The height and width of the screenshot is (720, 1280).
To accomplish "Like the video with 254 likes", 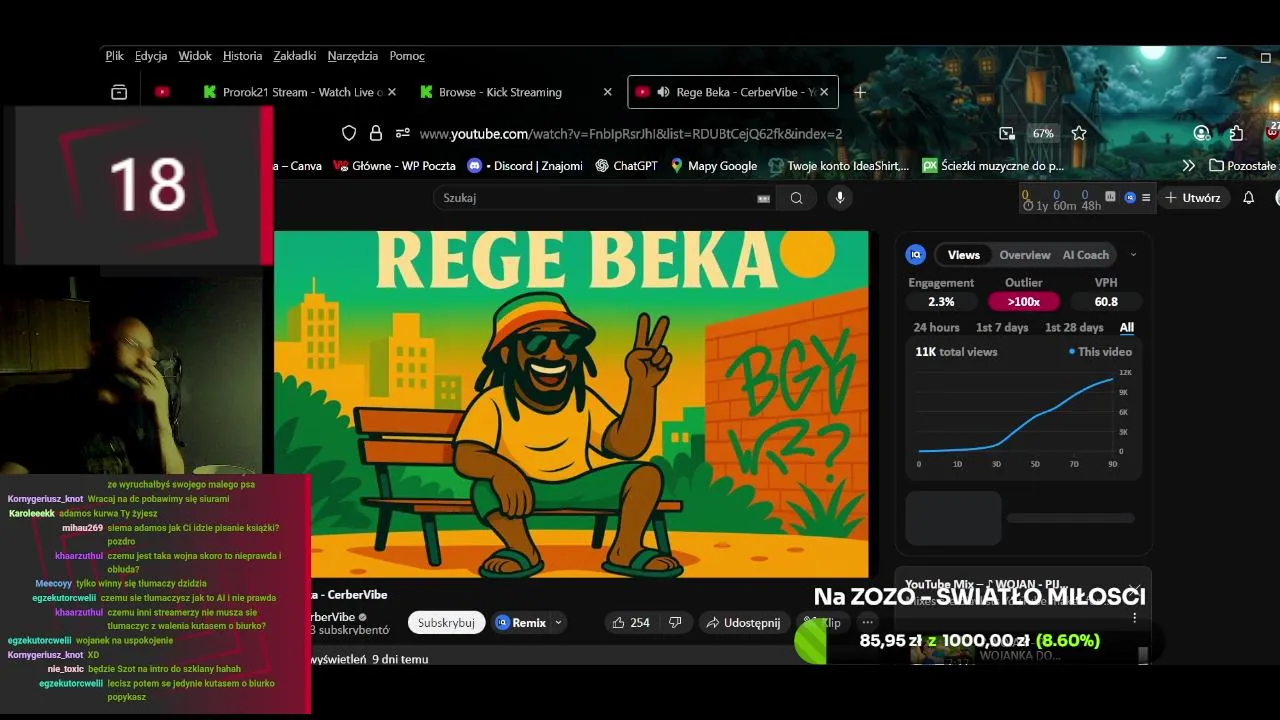I will pyautogui.click(x=629, y=623).
